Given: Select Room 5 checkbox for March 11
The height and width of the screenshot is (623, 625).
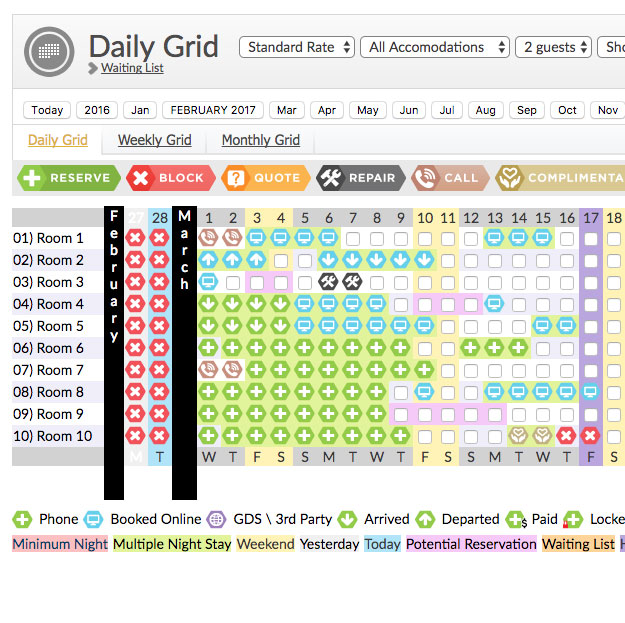Looking at the screenshot, I should point(448,327).
